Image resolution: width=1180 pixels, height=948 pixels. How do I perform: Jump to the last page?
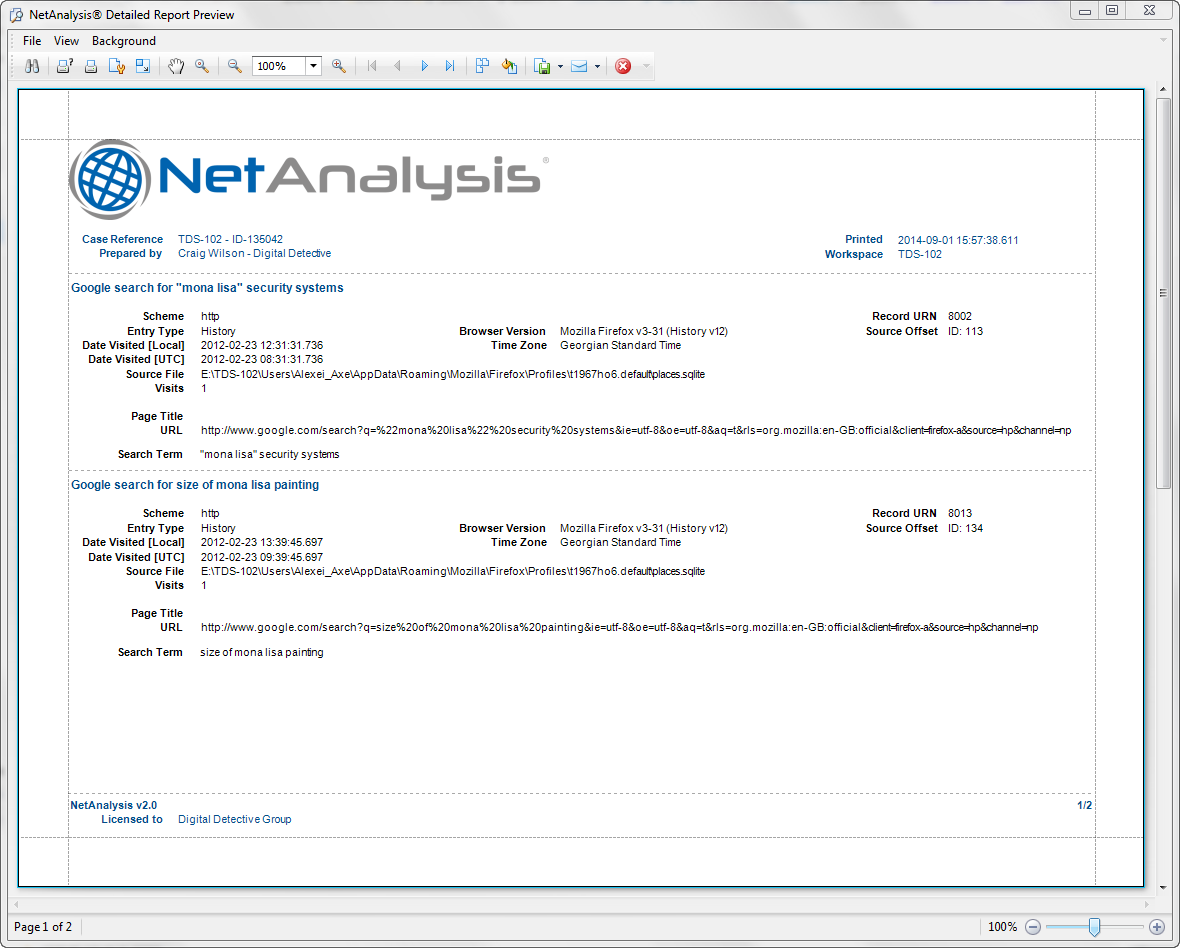pyautogui.click(x=450, y=66)
